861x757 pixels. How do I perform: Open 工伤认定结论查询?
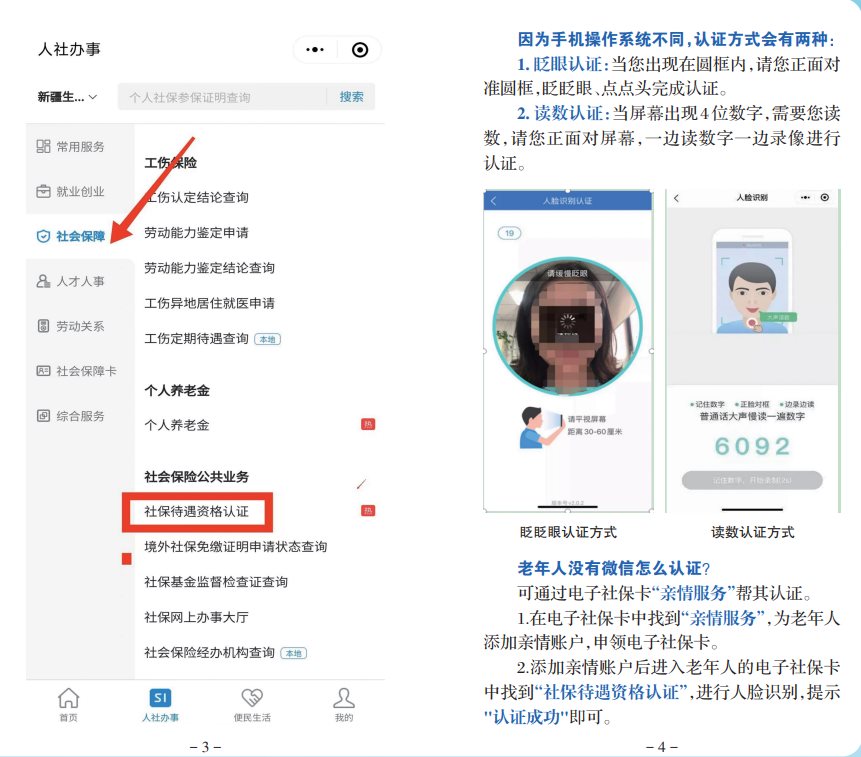click(197, 198)
